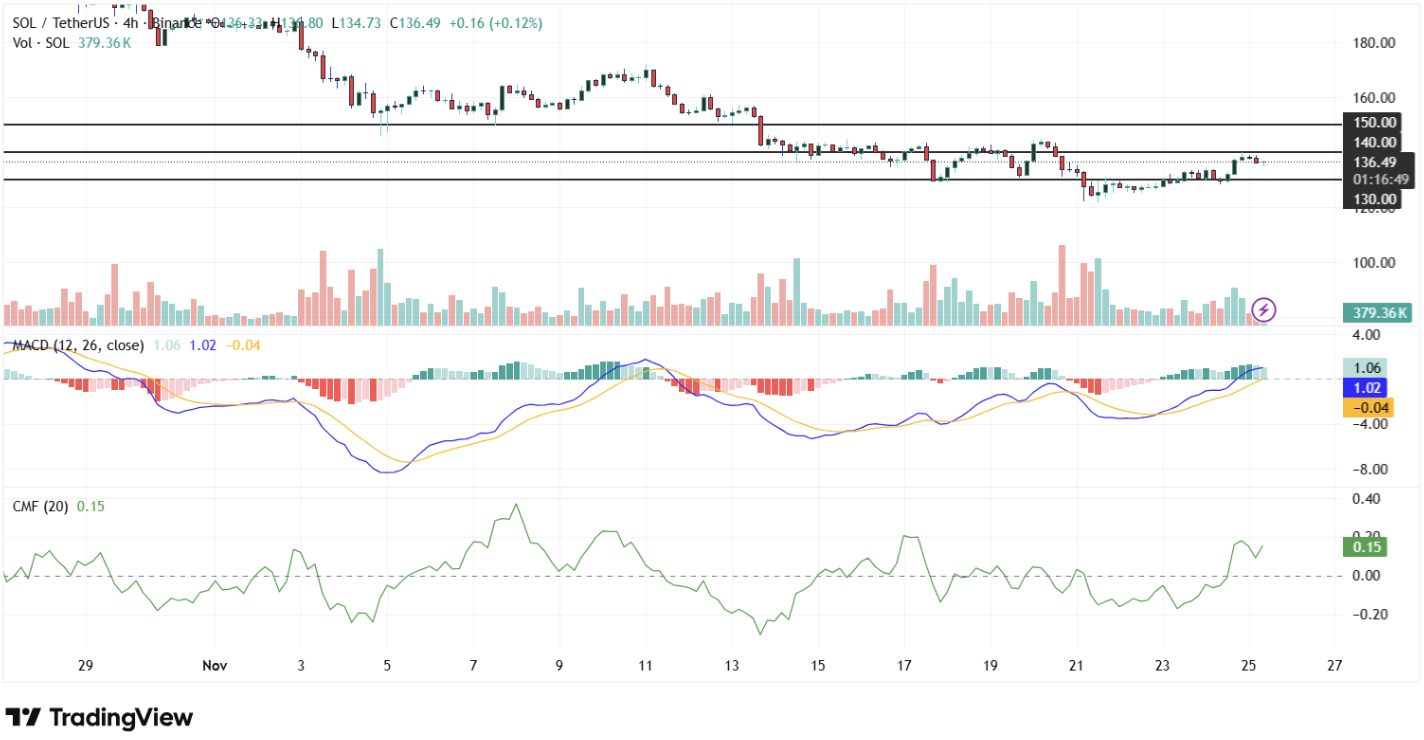Select the SOL / TetherUS symbol title
The height and width of the screenshot is (740, 1424).
click(64, 22)
